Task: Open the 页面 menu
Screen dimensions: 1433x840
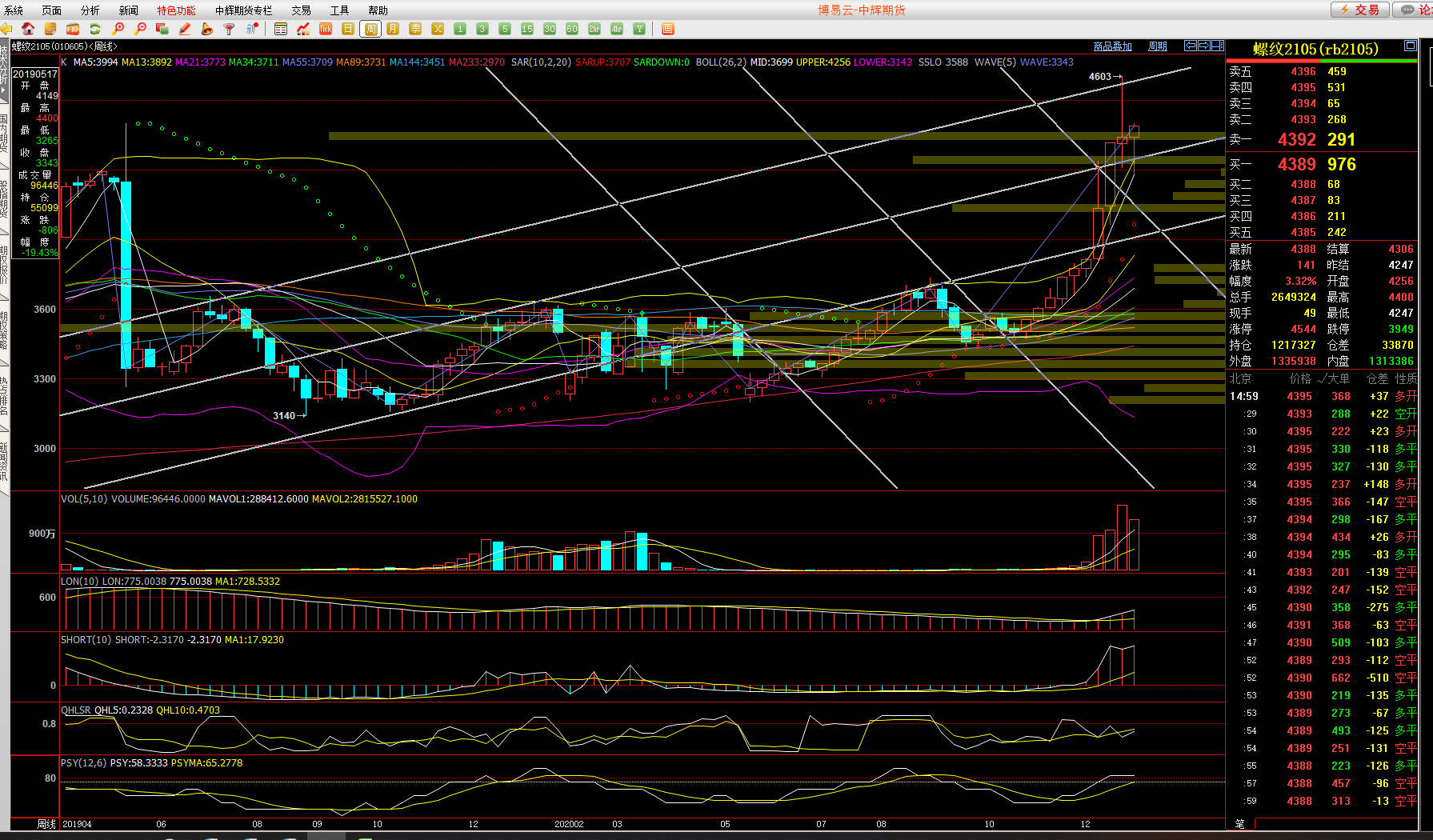Action: [52, 10]
